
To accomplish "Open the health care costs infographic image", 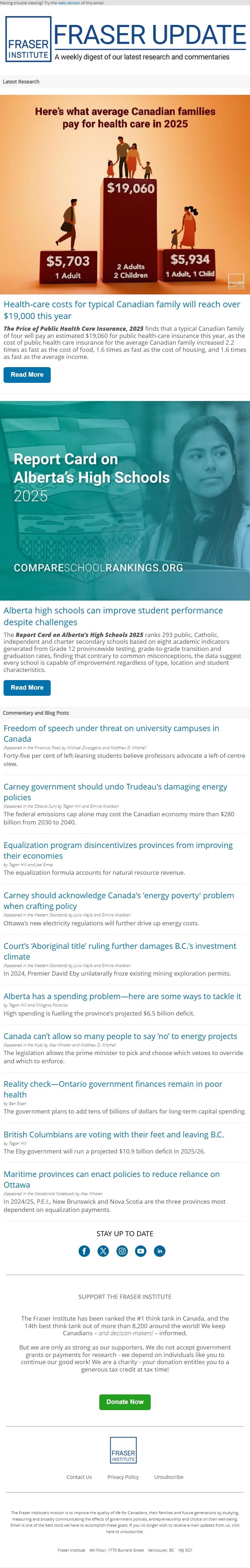I will (x=125, y=195).
